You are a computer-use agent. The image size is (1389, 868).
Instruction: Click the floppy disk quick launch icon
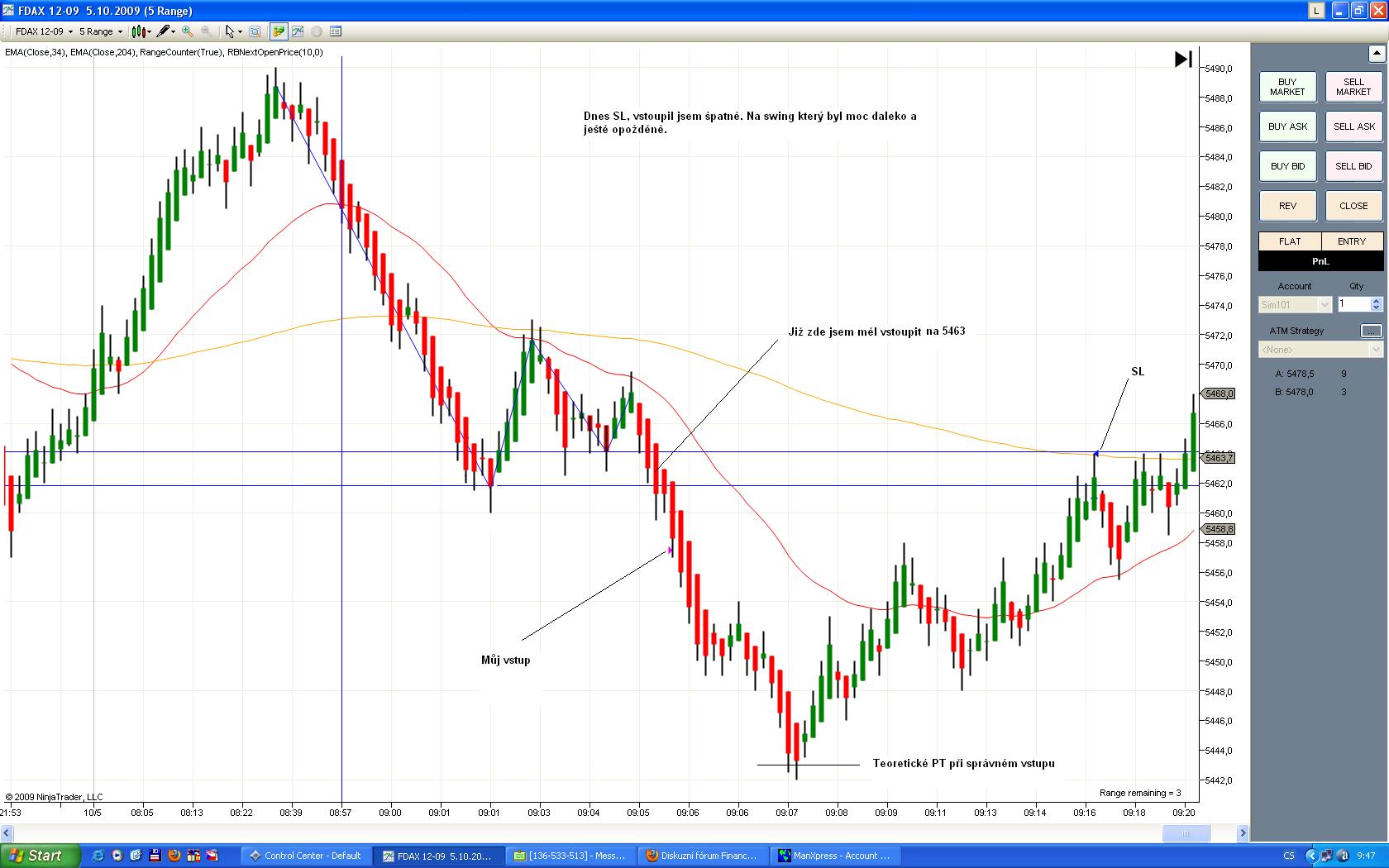[155, 856]
